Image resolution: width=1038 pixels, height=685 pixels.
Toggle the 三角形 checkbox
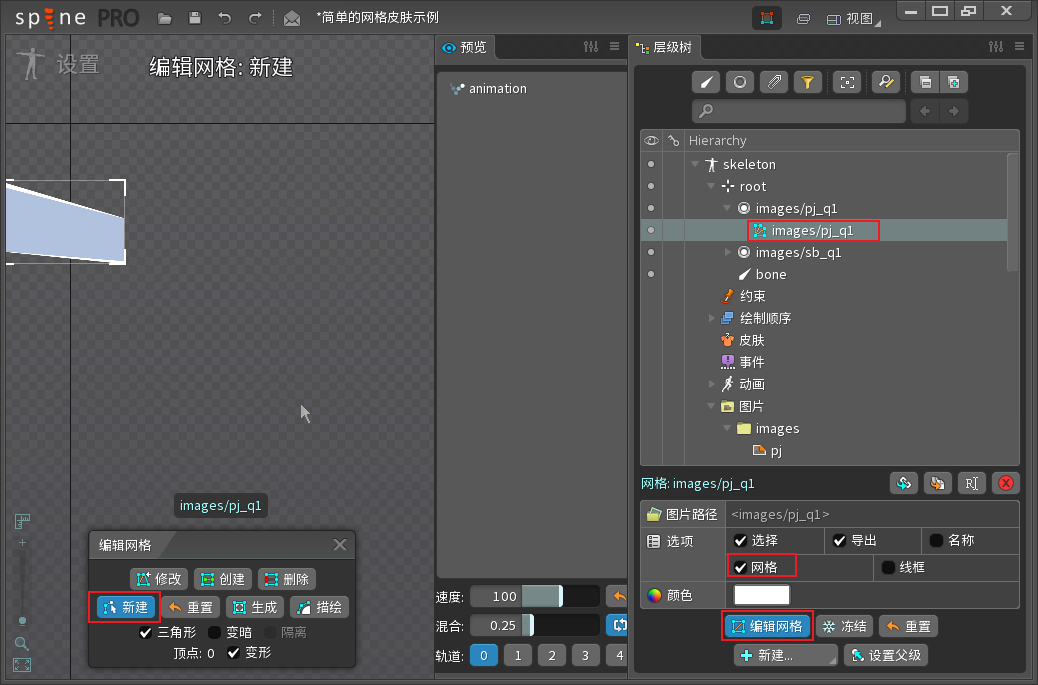tap(146, 632)
